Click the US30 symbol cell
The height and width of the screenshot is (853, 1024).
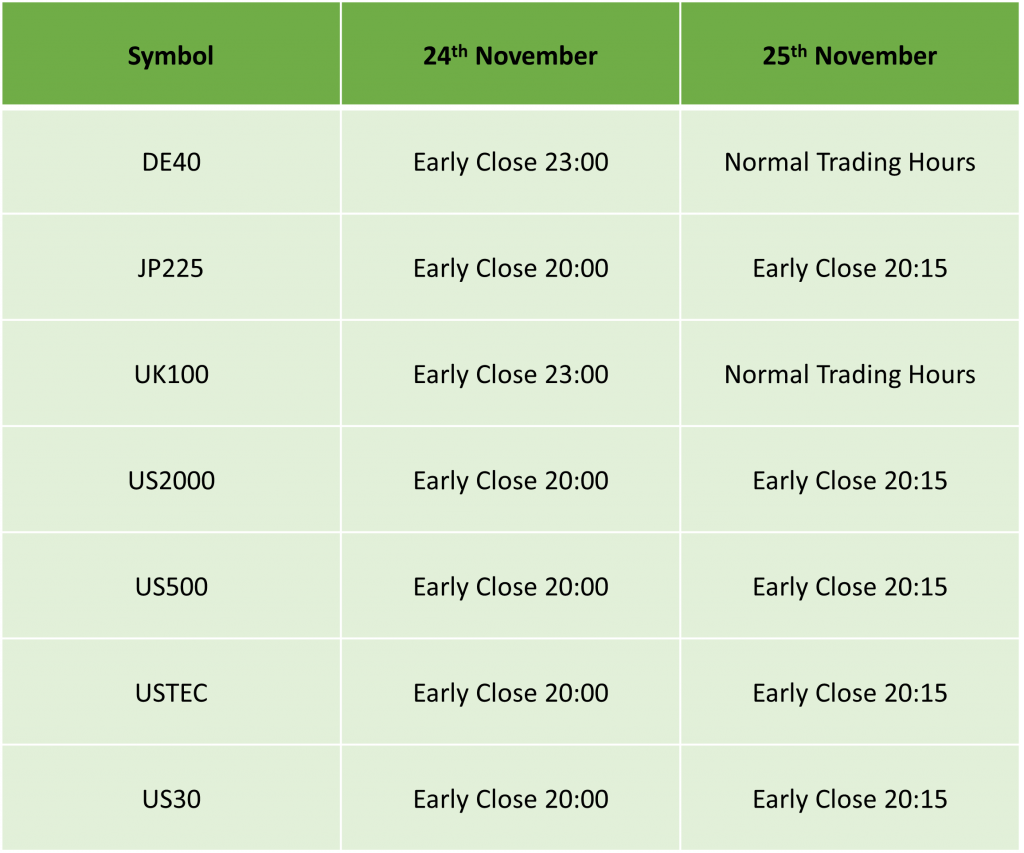coord(171,798)
